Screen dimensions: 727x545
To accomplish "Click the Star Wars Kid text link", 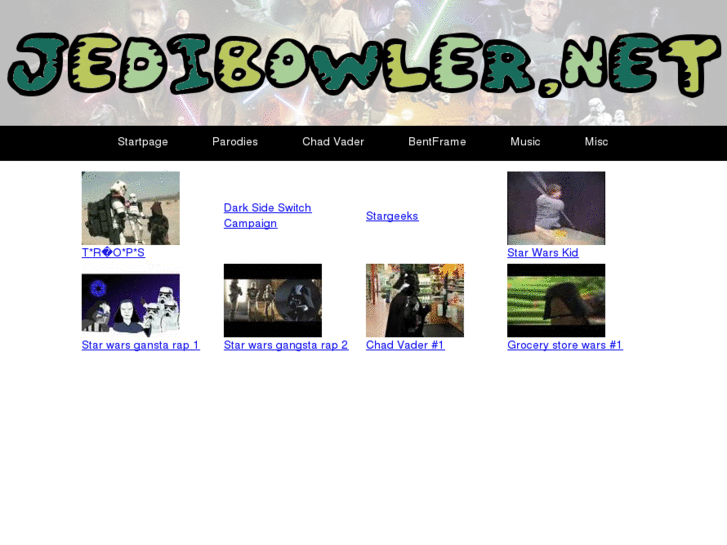I will 542,253.
